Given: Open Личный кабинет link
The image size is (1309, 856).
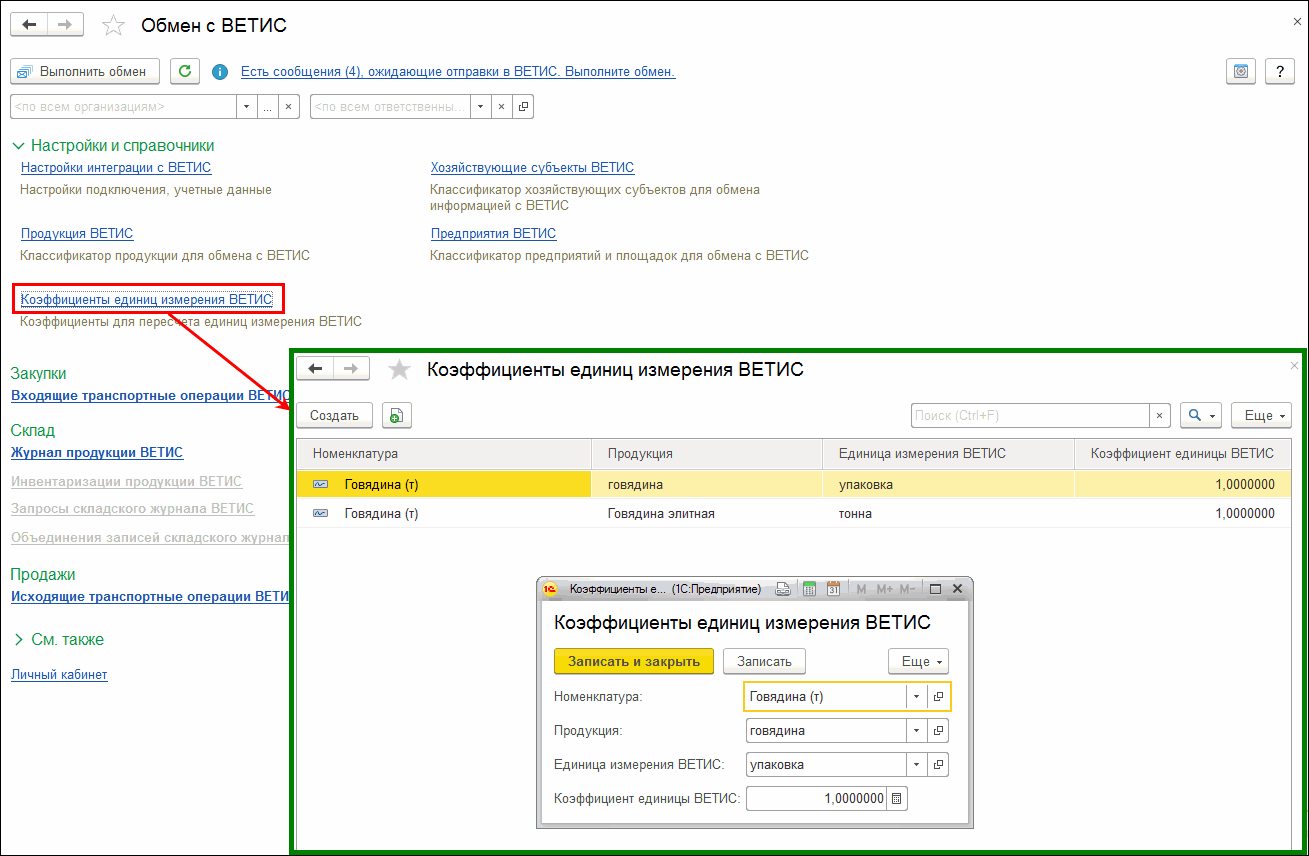Looking at the screenshot, I should coord(59,675).
